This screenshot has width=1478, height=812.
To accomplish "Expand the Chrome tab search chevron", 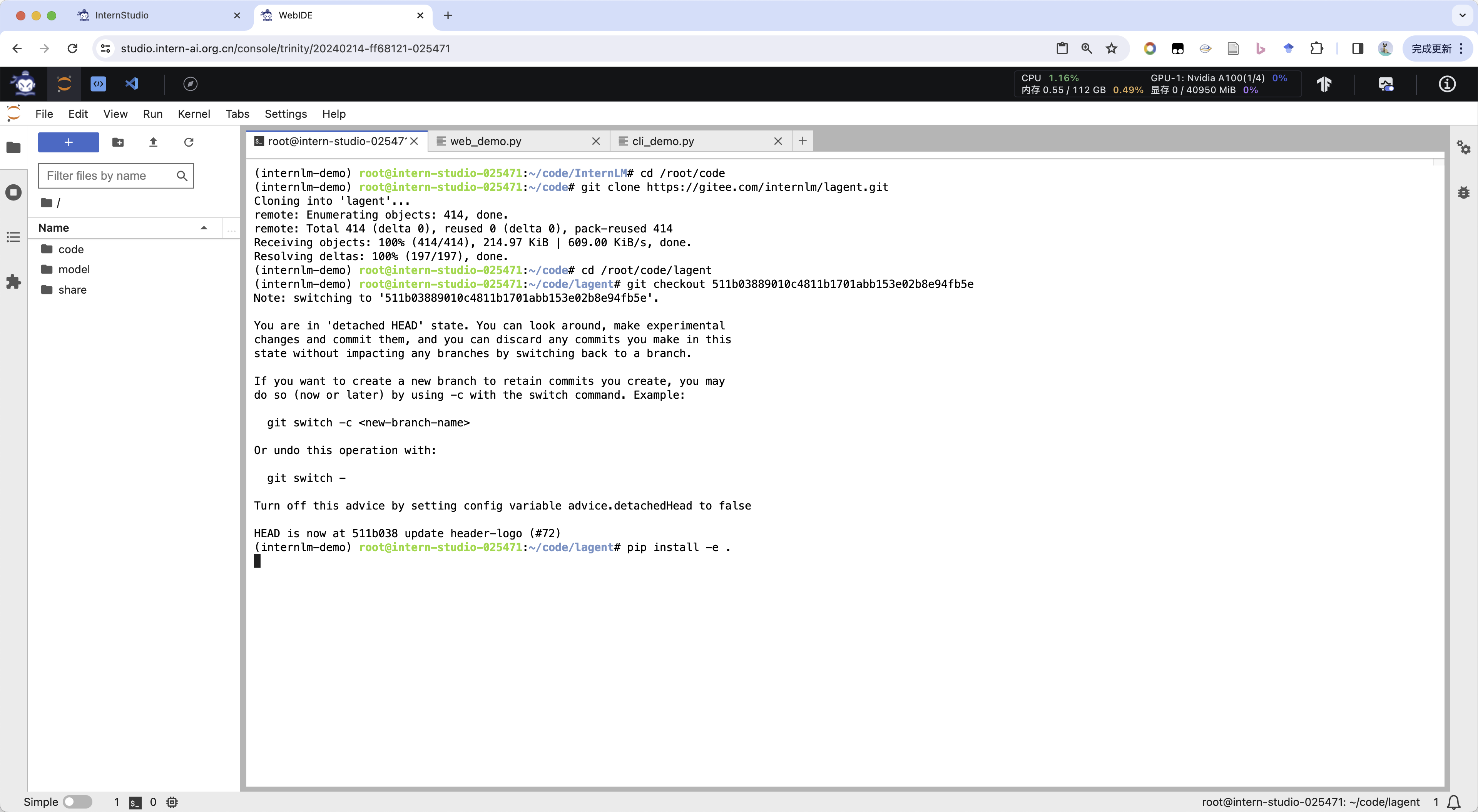I will (x=1462, y=15).
